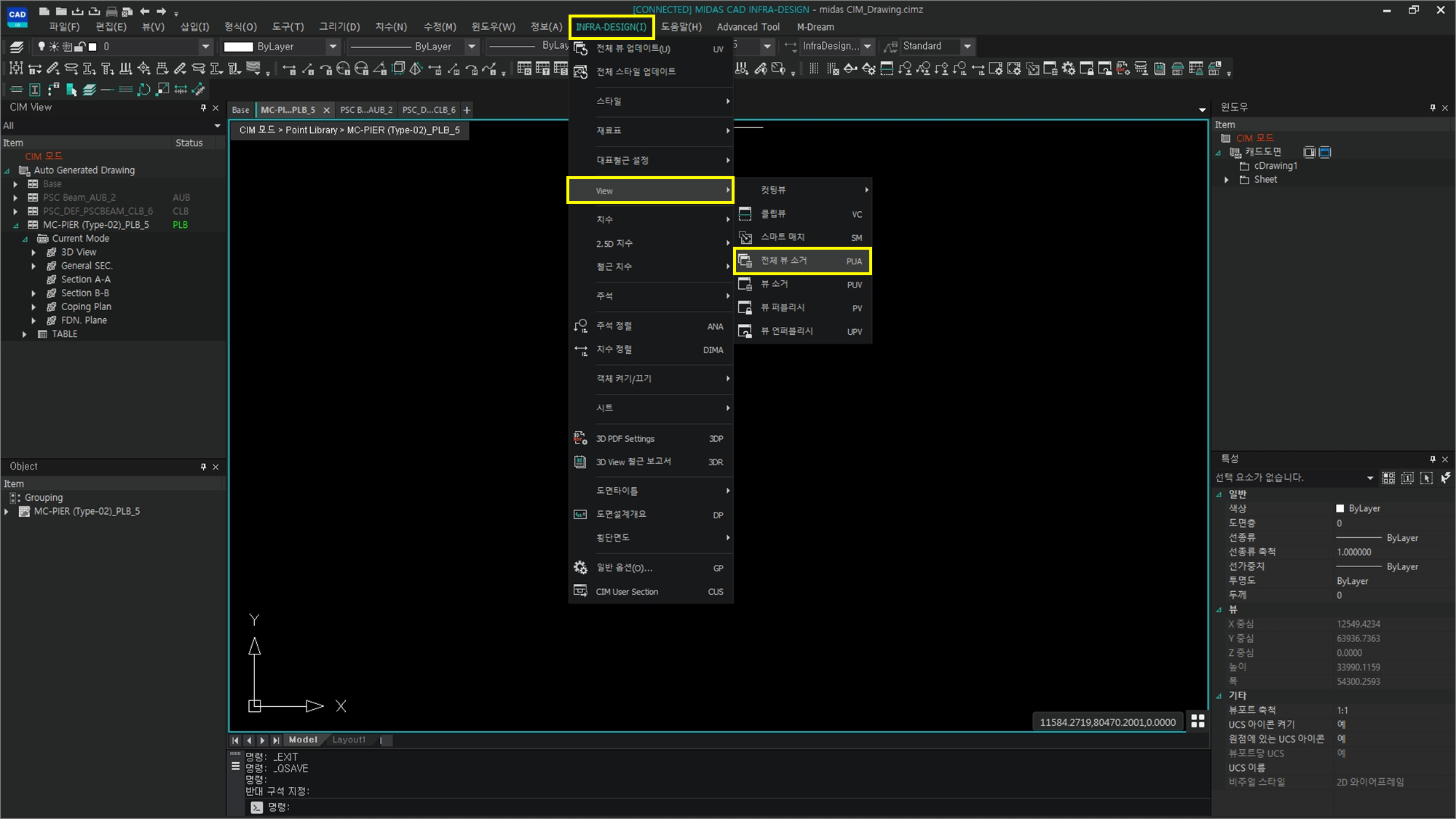Click the teal stacked layers icon in third row

(x=89, y=90)
